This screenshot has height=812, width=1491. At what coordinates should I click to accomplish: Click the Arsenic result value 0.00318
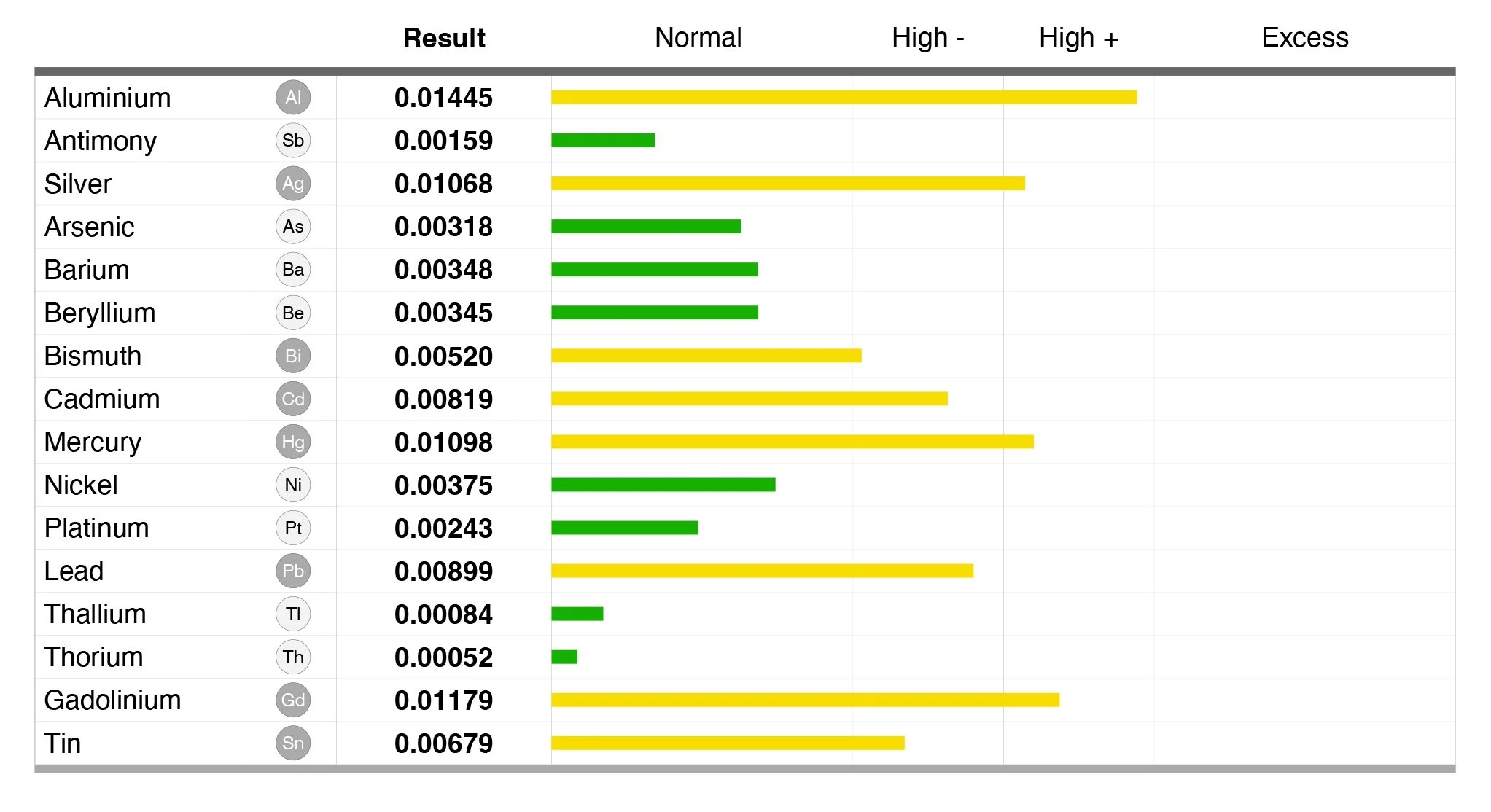click(x=443, y=227)
